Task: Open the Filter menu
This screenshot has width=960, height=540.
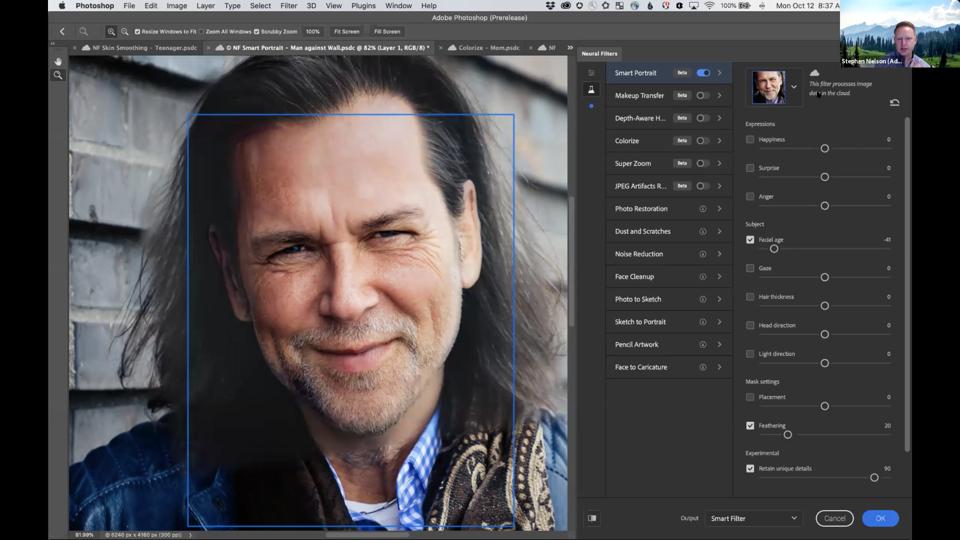Action: coord(288,6)
